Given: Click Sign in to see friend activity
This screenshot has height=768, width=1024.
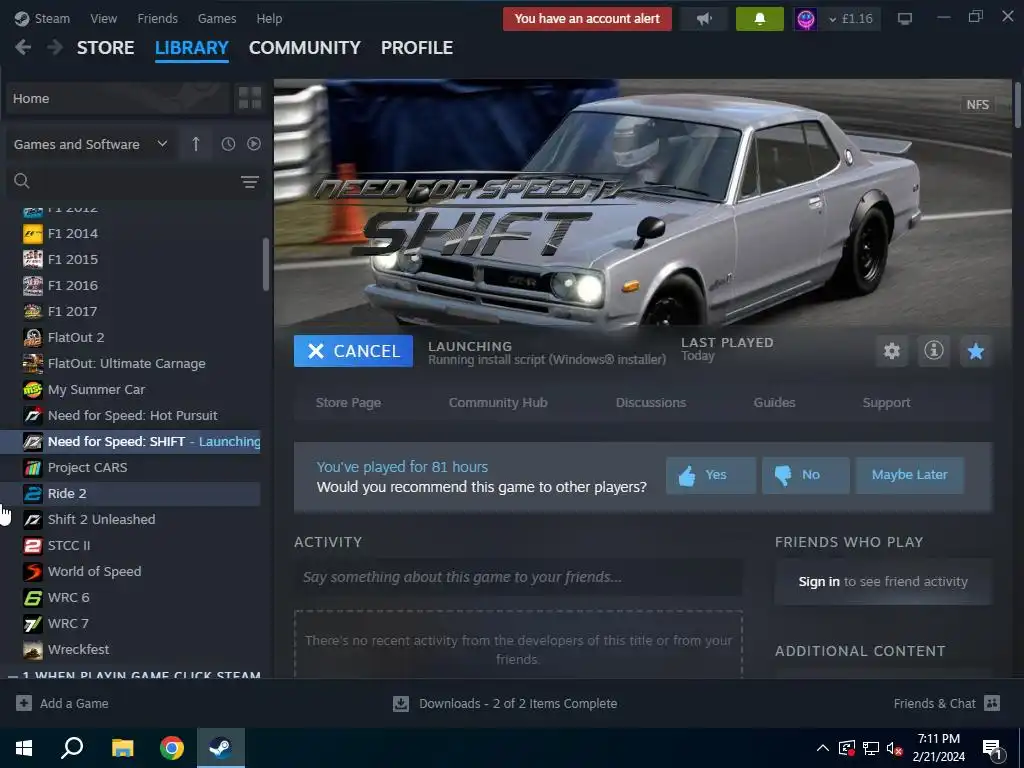Looking at the screenshot, I should coord(819,582).
